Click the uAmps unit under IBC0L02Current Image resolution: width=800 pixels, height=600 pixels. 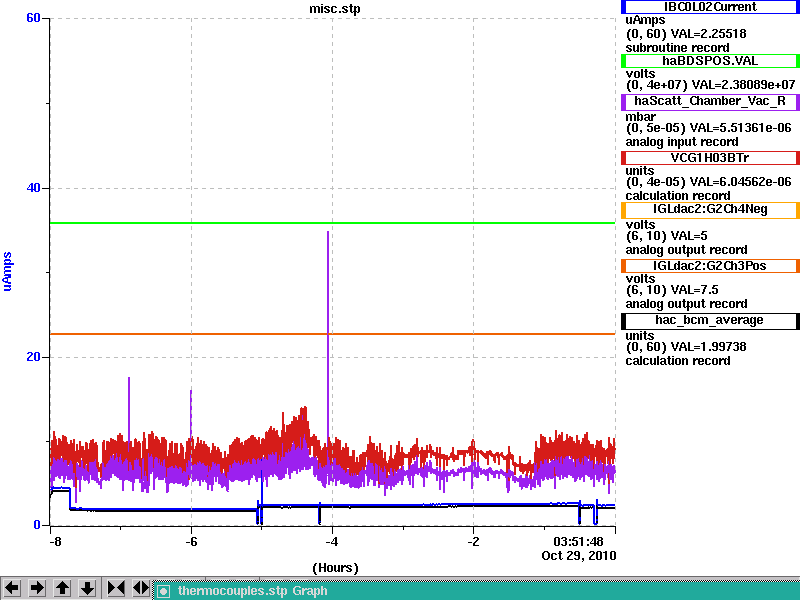645,20
